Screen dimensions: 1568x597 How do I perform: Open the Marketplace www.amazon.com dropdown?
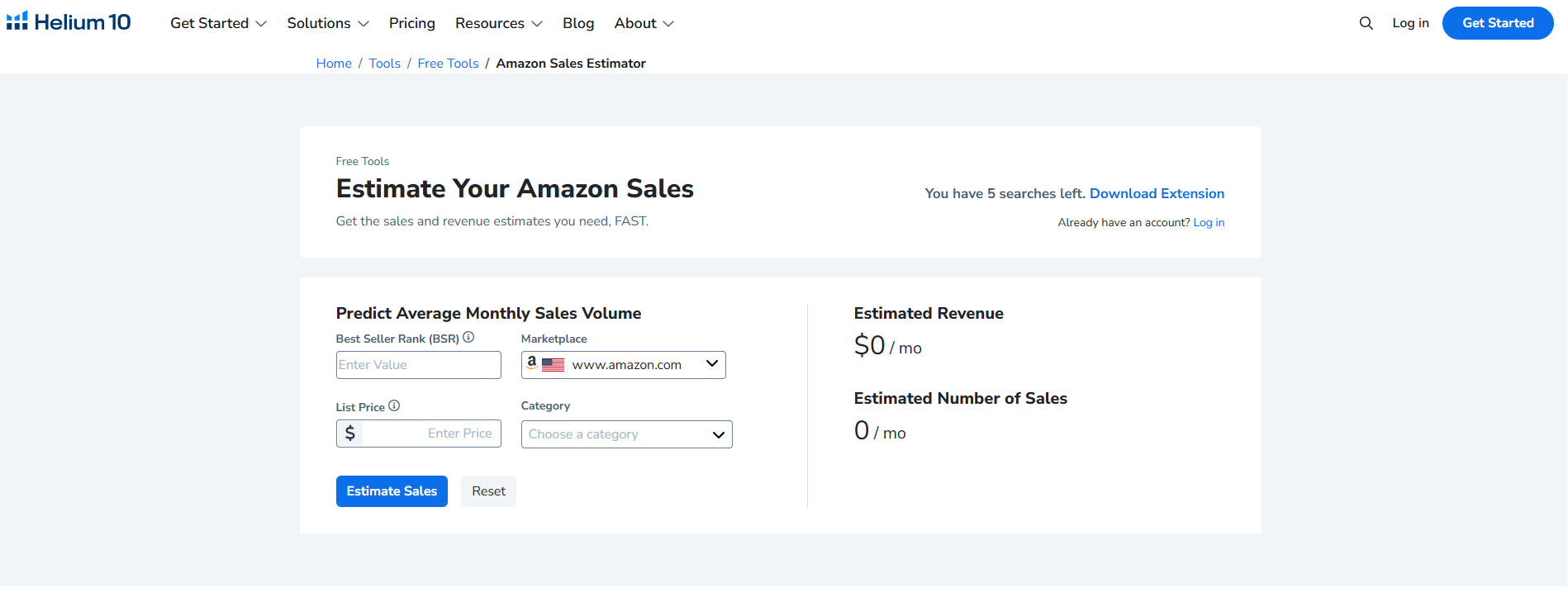[624, 365]
